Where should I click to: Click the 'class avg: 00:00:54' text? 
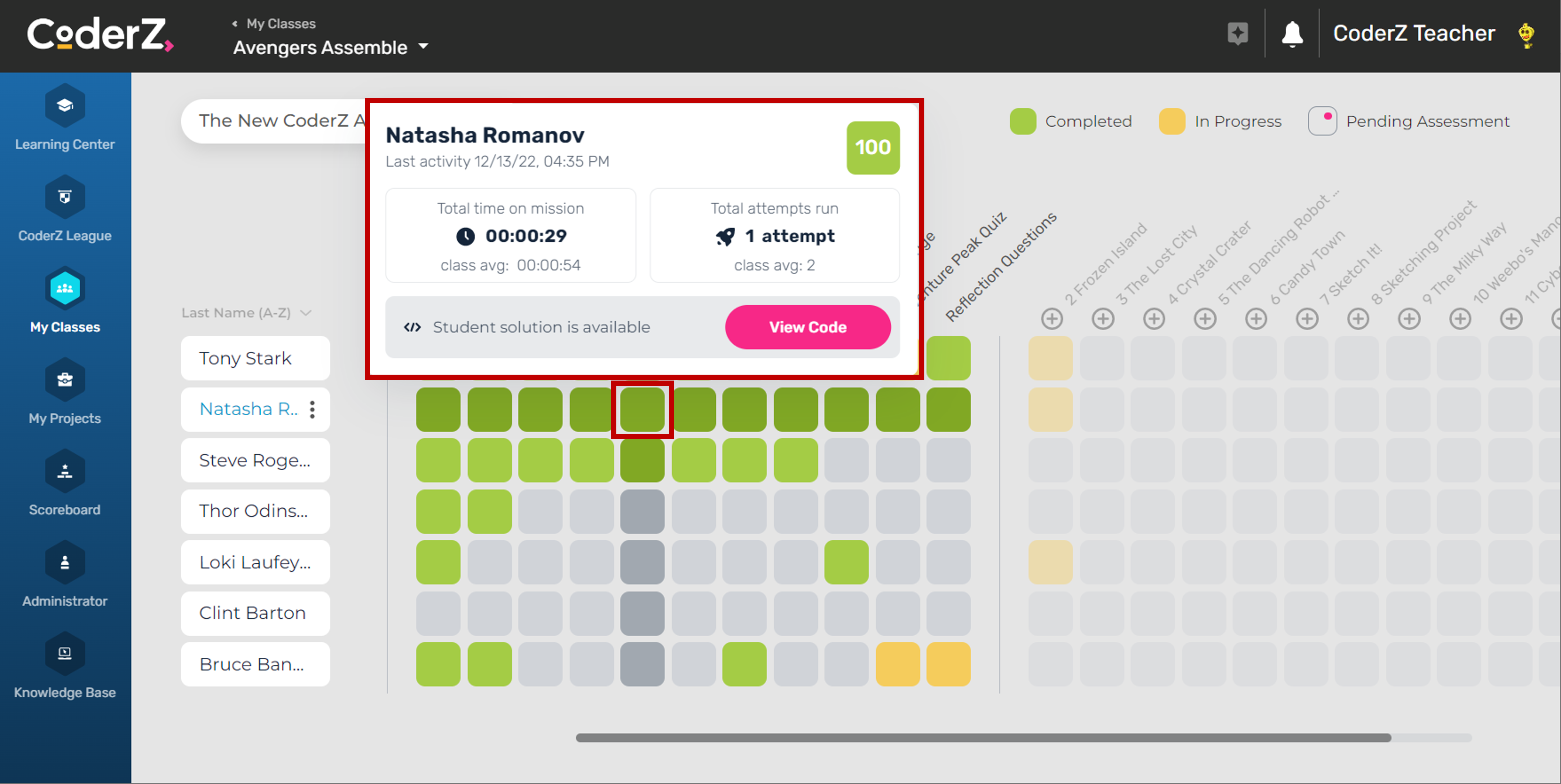(x=510, y=265)
